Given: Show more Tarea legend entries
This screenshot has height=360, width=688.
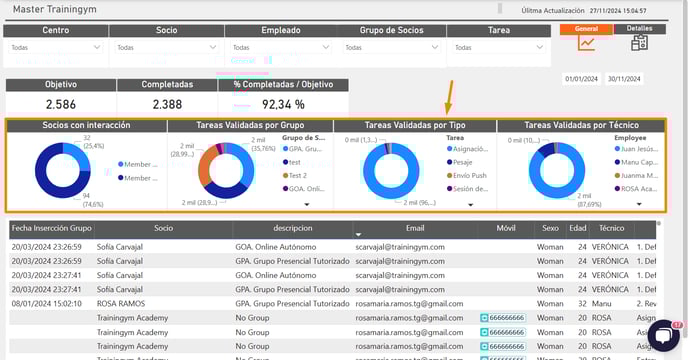Looking at the screenshot, I should tap(470, 205).
